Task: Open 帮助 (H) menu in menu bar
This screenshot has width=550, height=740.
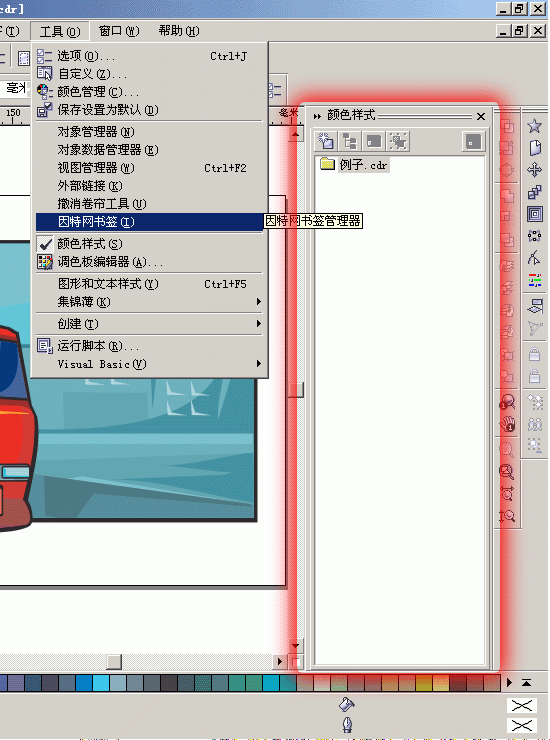Action: 179,31
